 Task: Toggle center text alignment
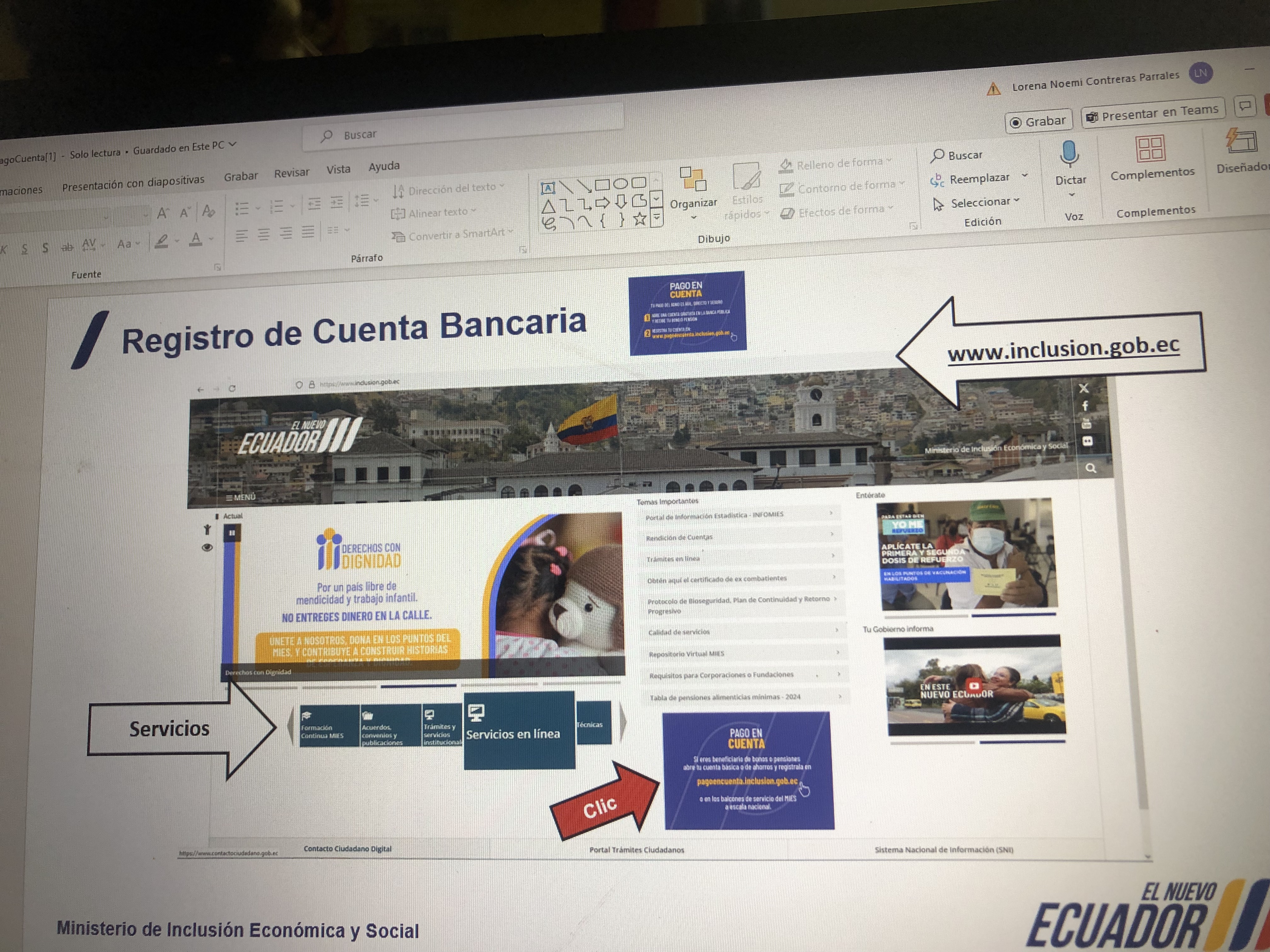pyautogui.click(x=264, y=234)
